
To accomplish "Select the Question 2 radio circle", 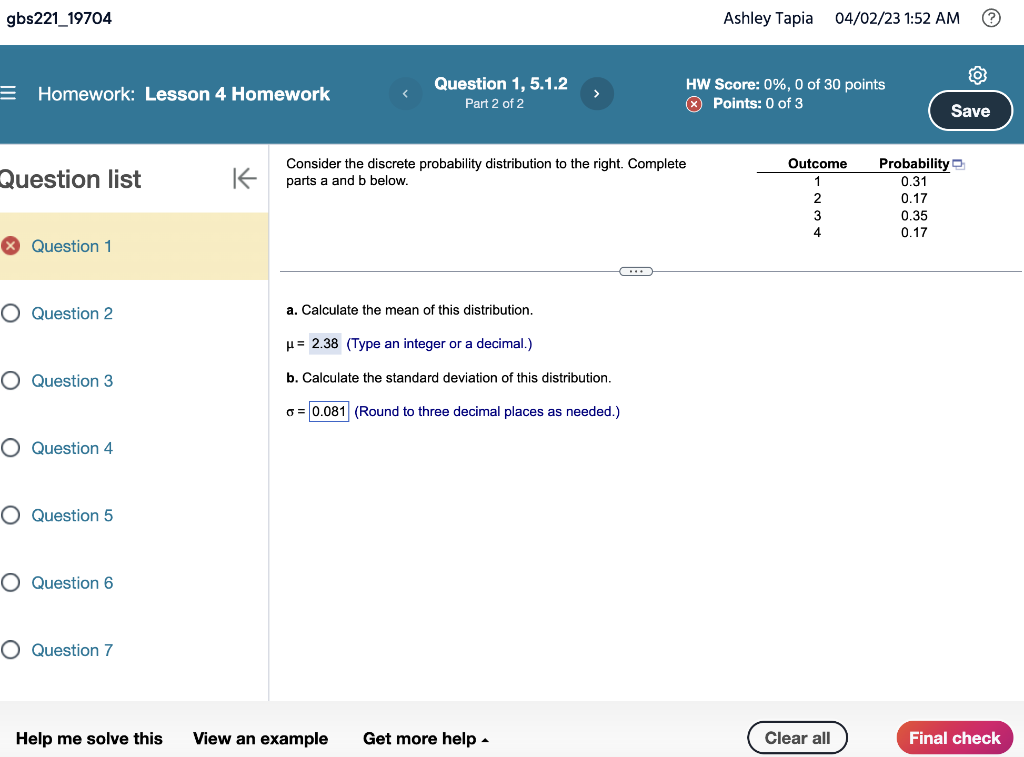I will tap(9, 313).
